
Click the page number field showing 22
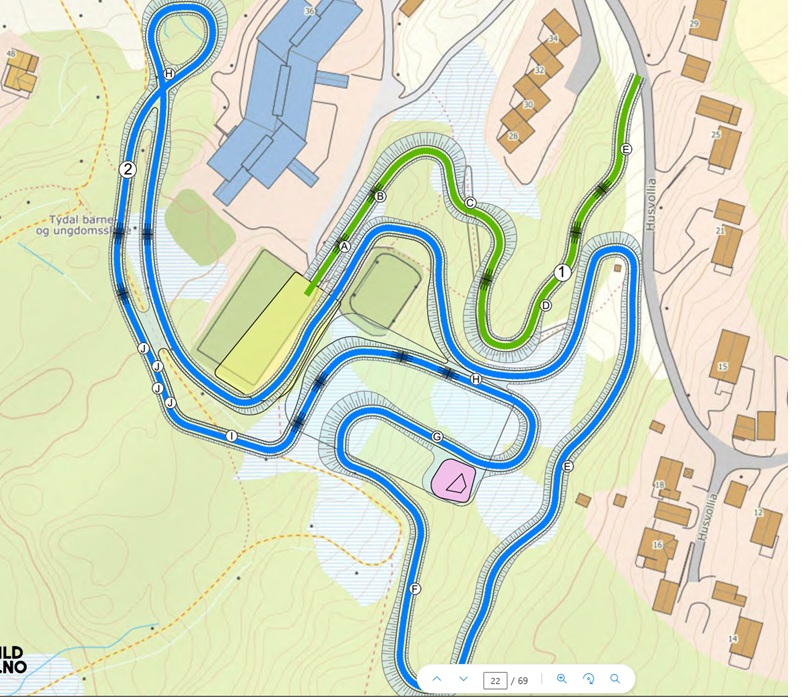[x=495, y=680]
